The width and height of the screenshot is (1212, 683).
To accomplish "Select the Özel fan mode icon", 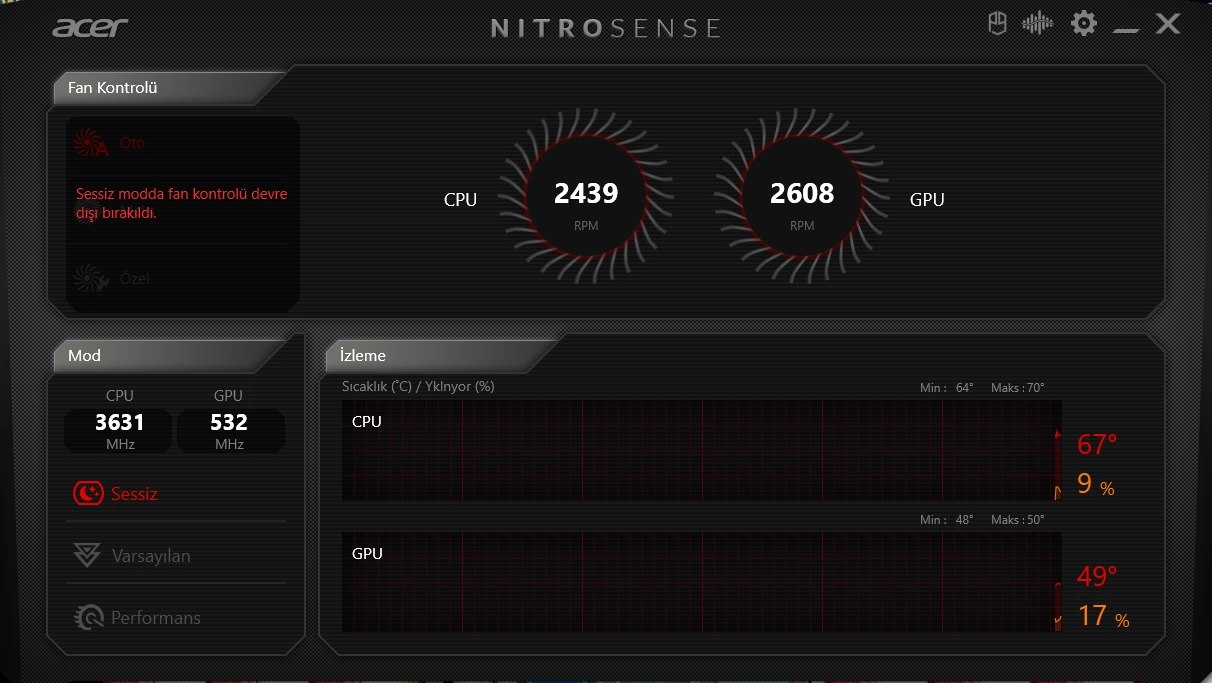I will pos(90,278).
